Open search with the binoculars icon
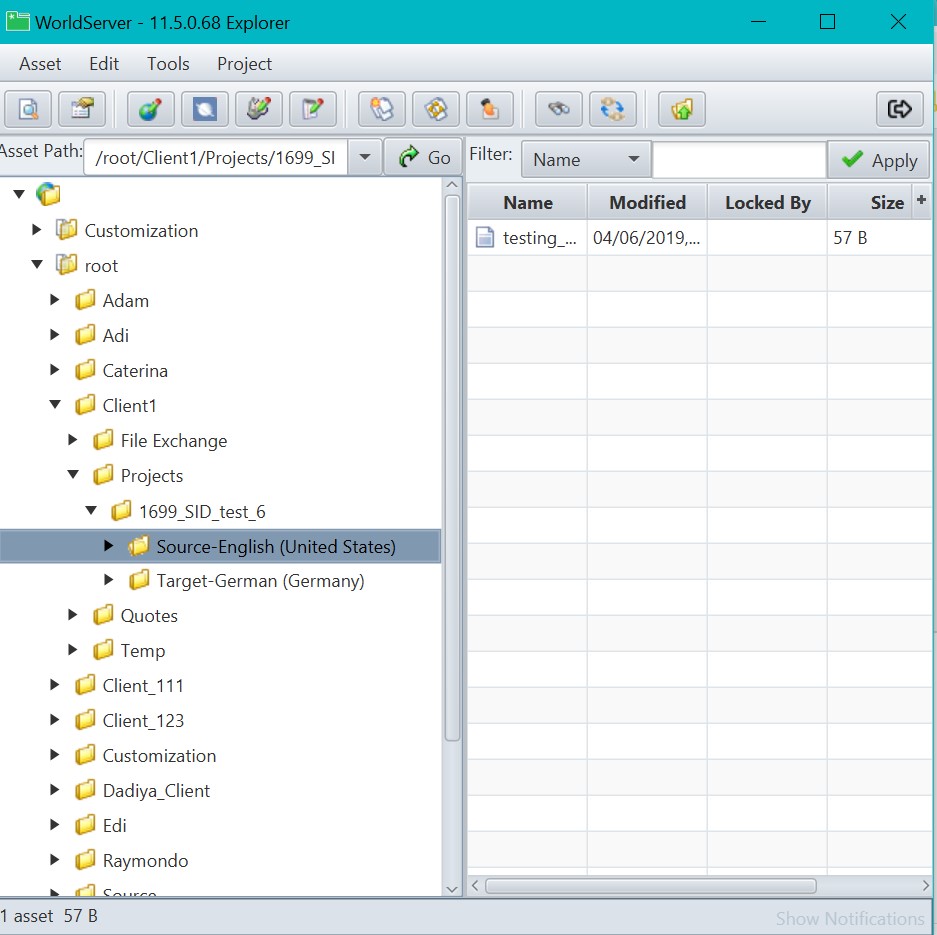The width and height of the screenshot is (937, 935). point(559,109)
